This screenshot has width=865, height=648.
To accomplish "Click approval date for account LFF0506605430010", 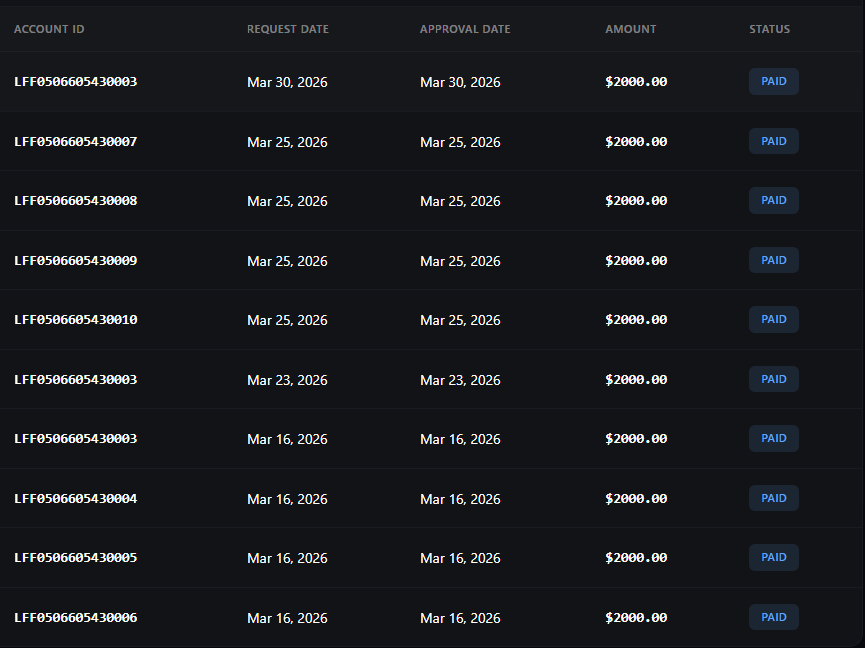I will point(460,320).
